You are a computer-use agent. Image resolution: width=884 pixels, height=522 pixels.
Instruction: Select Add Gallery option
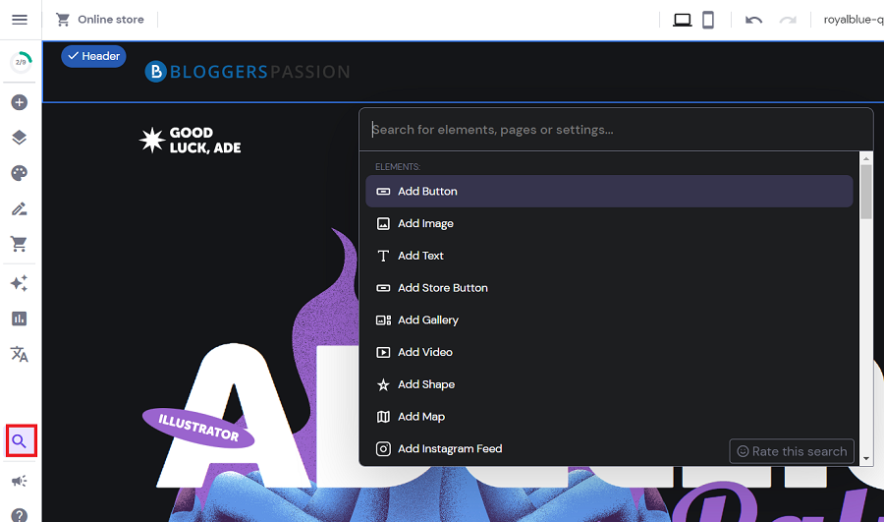point(609,320)
